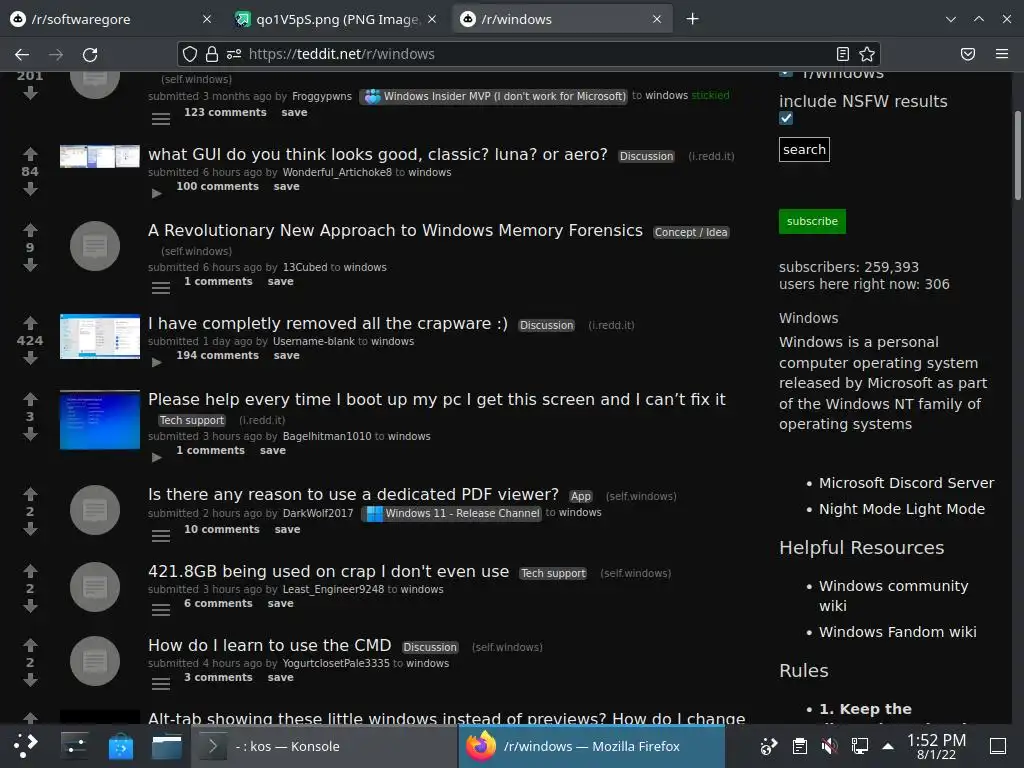Downvote 'I have completly removed all the crapware' post

tap(30, 358)
